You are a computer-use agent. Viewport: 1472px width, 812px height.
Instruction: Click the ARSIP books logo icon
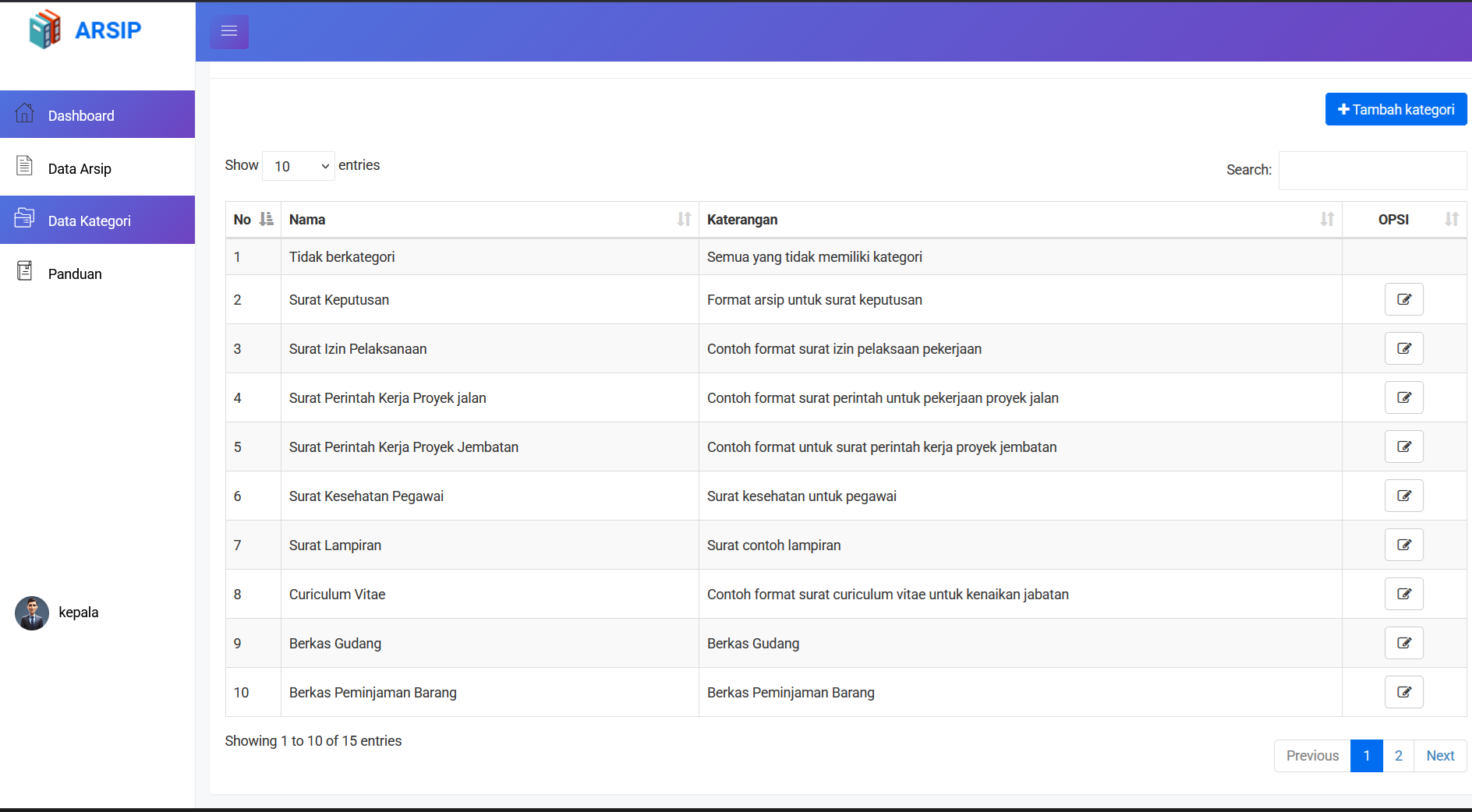[x=45, y=30]
